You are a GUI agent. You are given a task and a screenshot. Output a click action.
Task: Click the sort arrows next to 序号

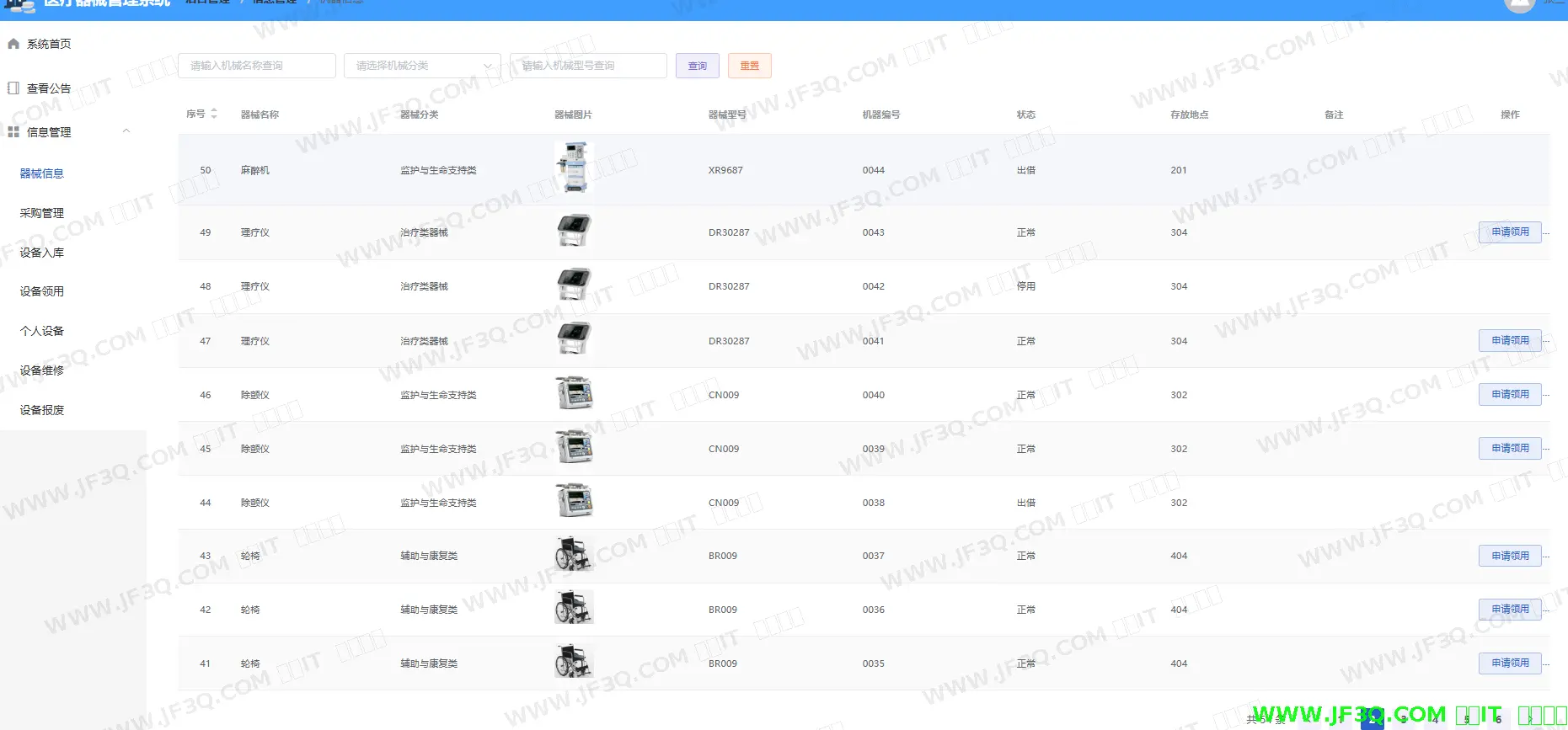[214, 114]
